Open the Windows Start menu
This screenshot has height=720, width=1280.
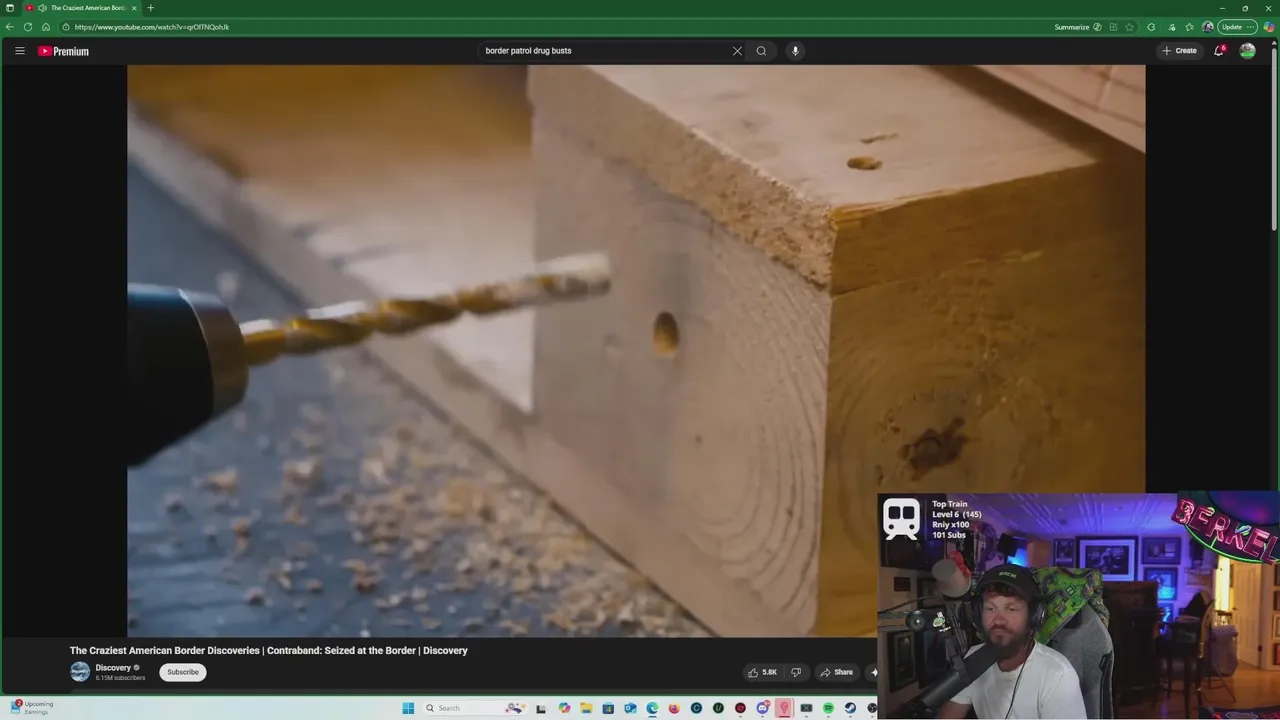[408, 708]
